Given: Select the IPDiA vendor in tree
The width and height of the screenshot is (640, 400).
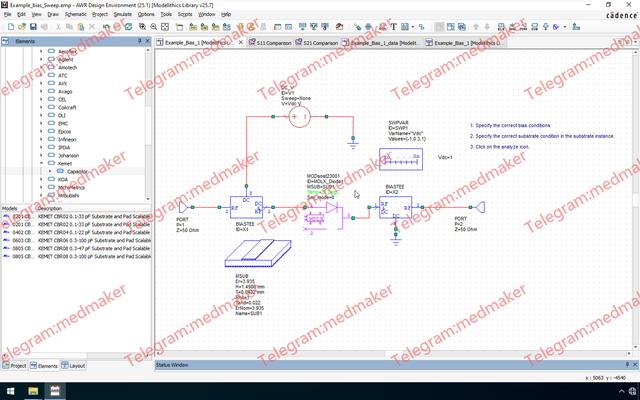Looking at the screenshot, I should pos(64,147).
